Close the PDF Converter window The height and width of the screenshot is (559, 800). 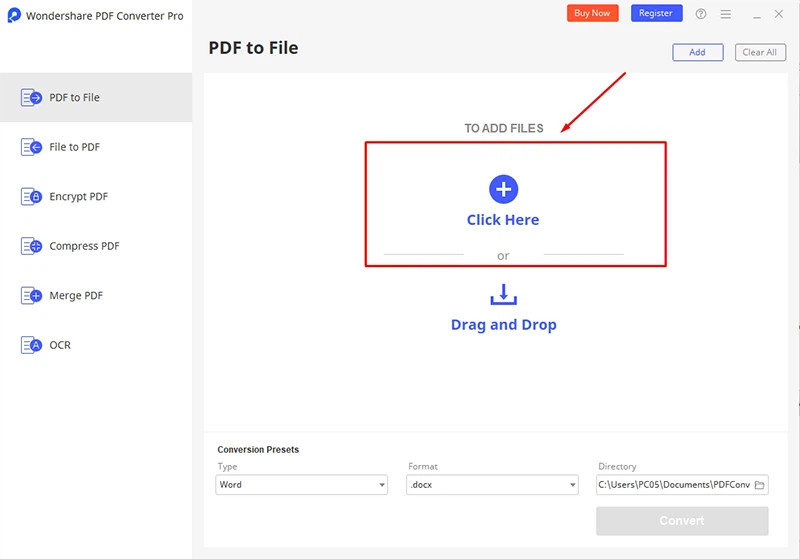pos(779,14)
